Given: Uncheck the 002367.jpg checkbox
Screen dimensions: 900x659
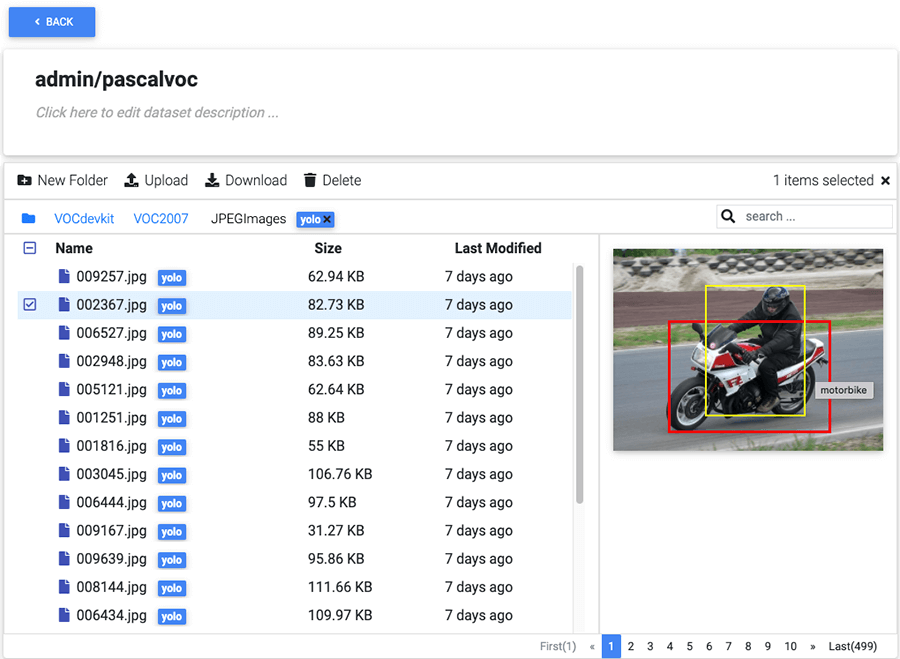Looking at the screenshot, I should 30,304.
